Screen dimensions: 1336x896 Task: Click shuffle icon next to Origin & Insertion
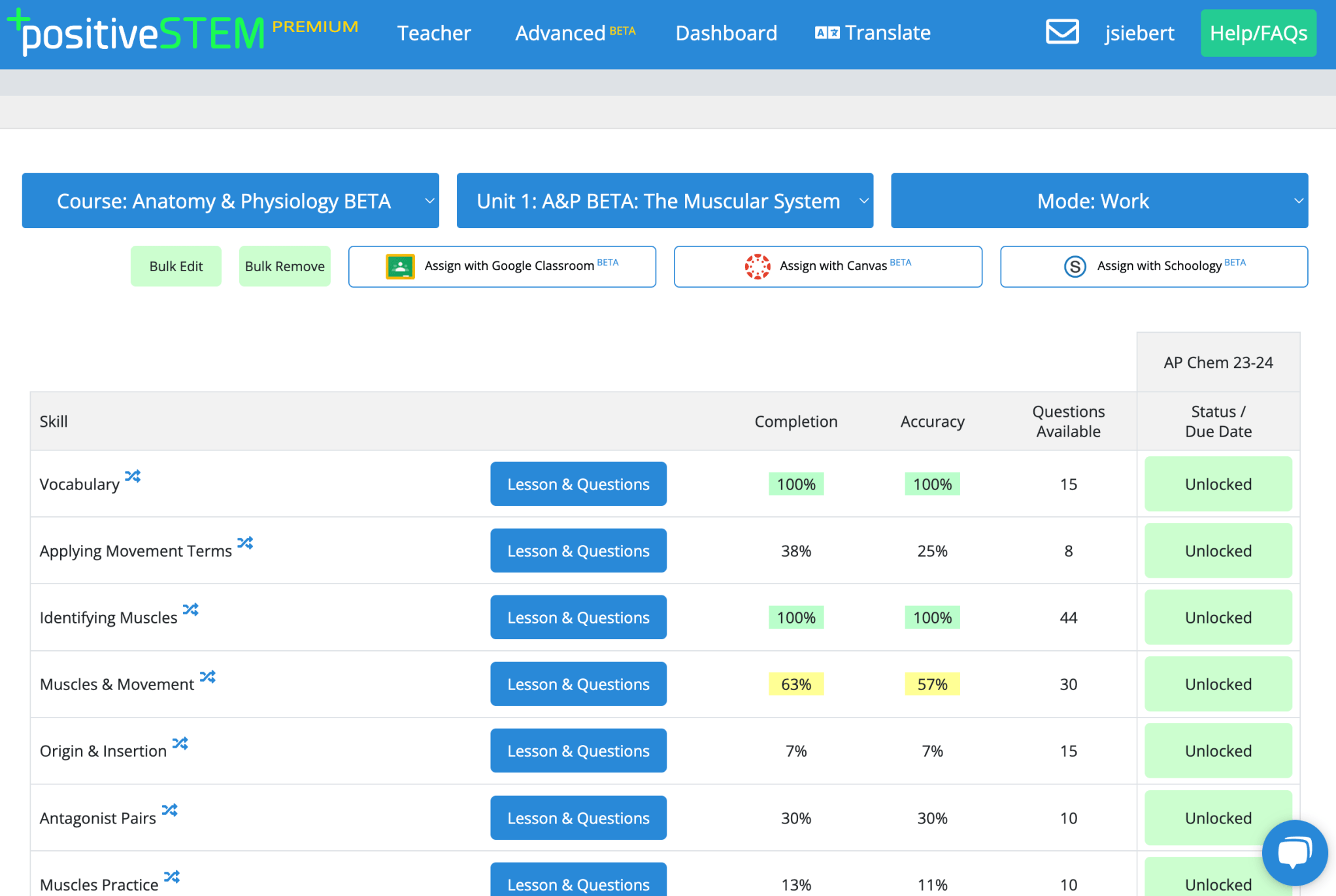180,744
